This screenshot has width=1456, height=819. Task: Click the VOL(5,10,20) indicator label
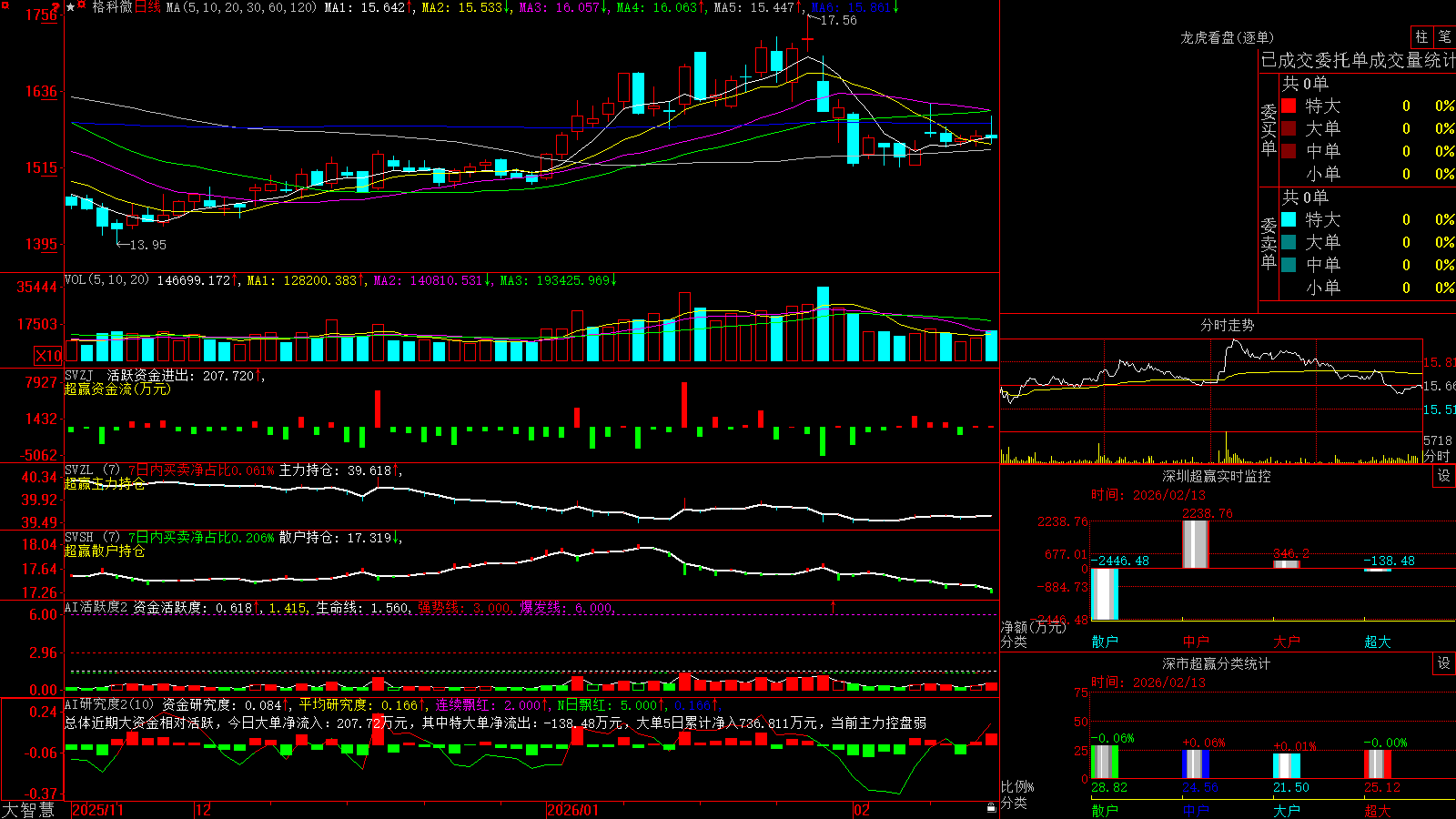(x=107, y=279)
